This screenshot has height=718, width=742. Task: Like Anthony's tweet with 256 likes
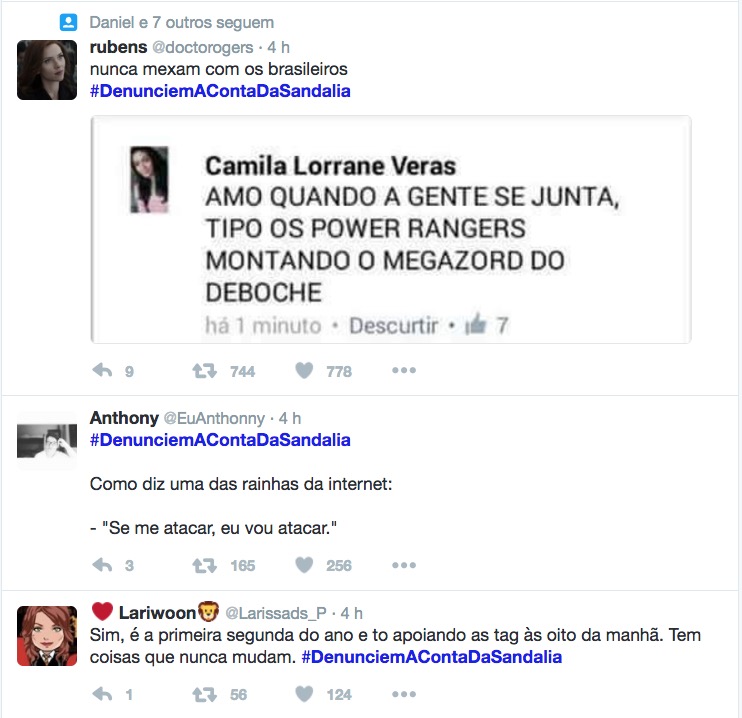[x=304, y=565]
